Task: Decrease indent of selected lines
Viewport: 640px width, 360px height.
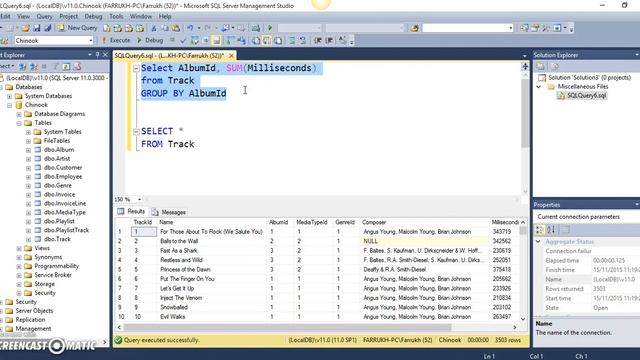Action: click(x=318, y=40)
